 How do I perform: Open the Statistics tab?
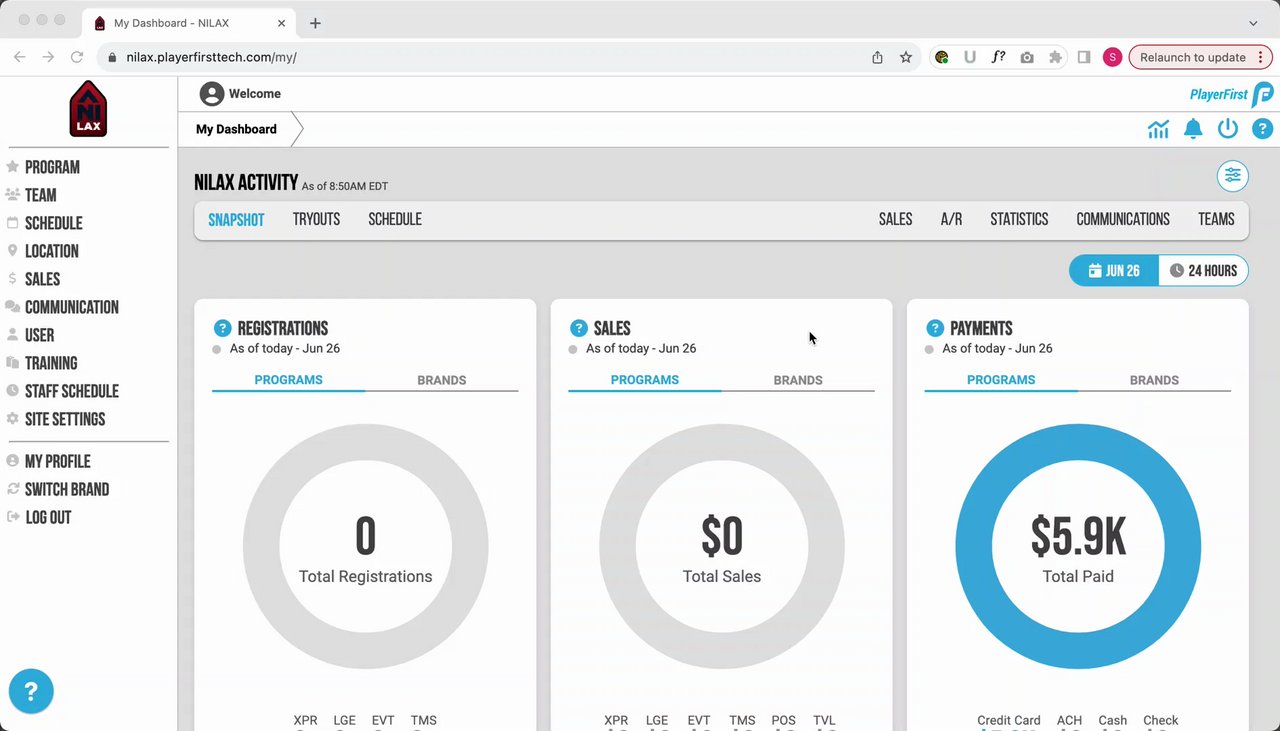pyautogui.click(x=1019, y=219)
